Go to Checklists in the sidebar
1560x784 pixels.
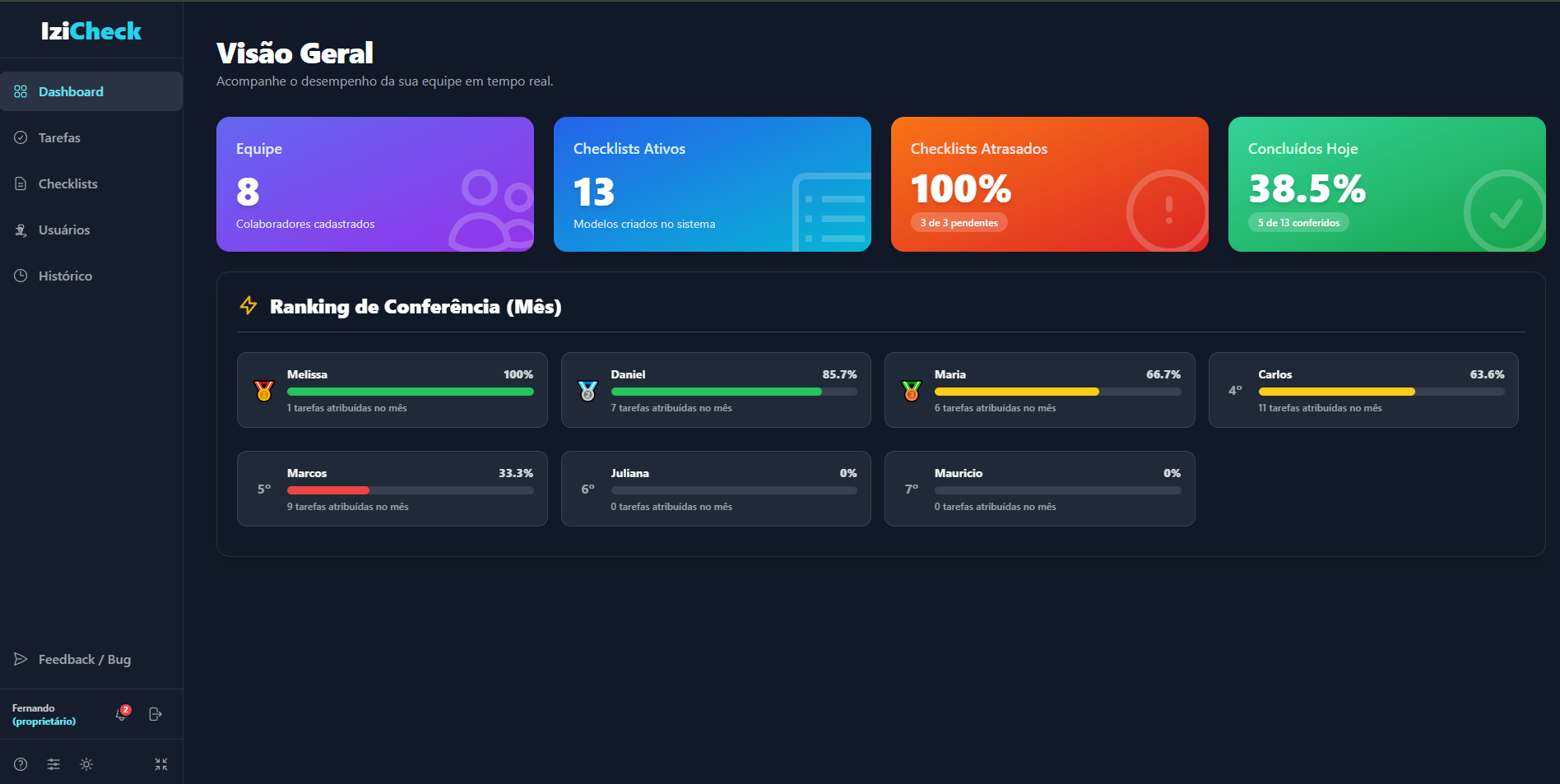(x=67, y=183)
